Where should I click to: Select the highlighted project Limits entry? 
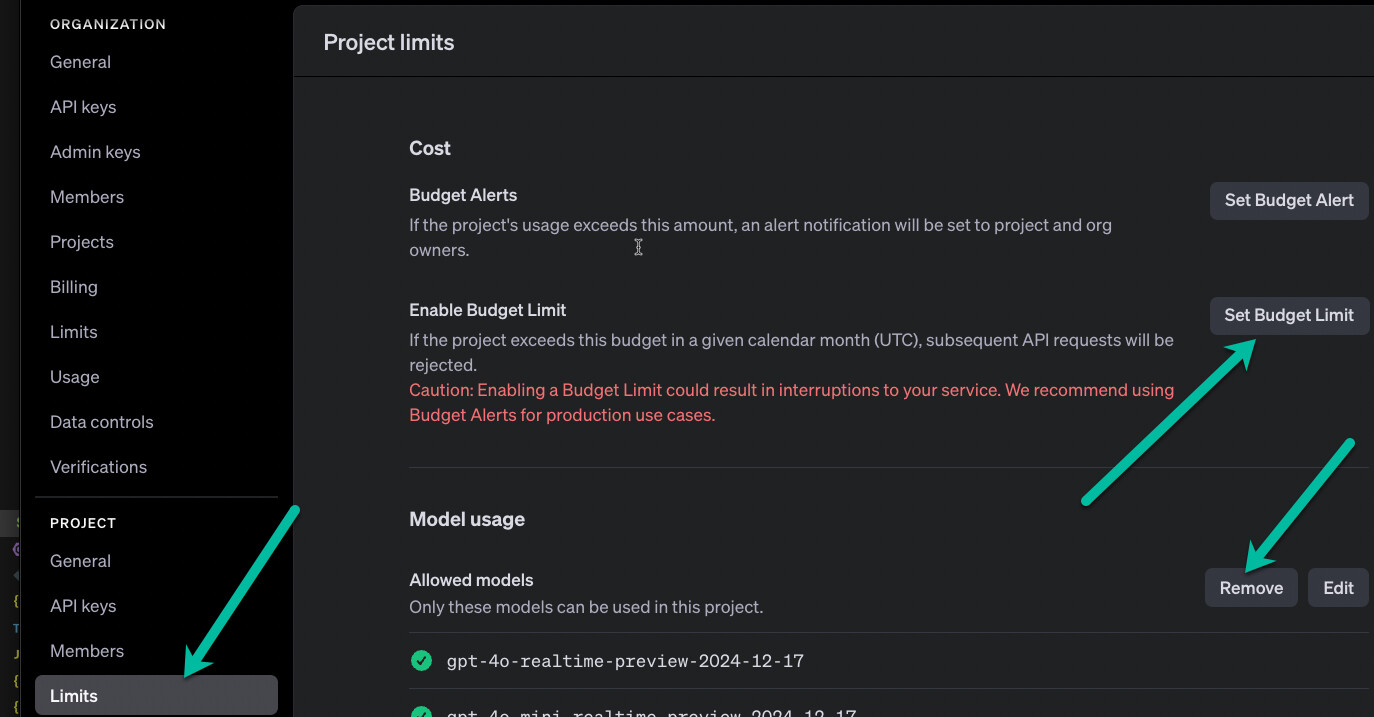(x=74, y=695)
